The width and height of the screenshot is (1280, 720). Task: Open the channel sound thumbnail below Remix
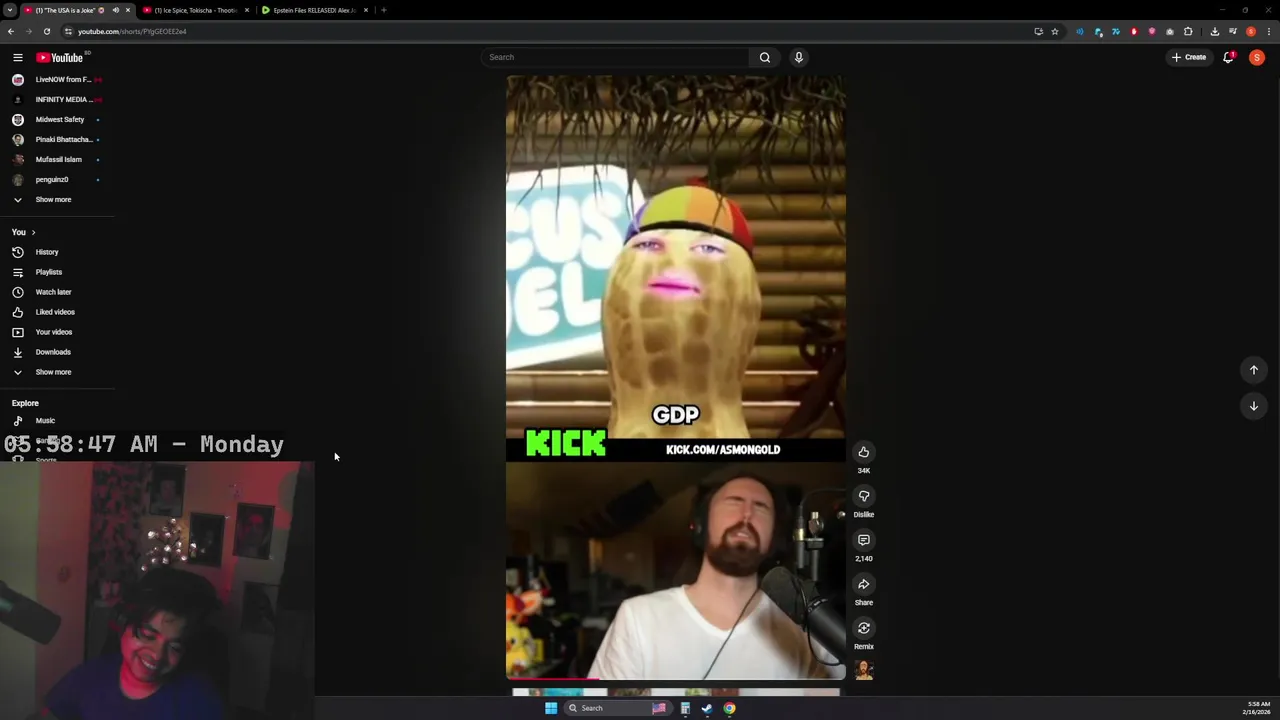864,671
